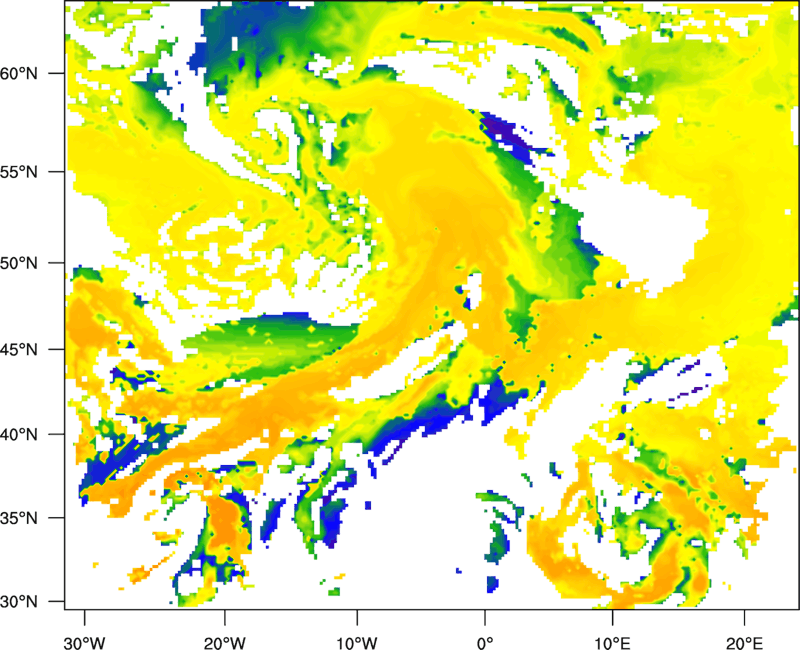Click the 10°W longitude label

pos(357,643)
